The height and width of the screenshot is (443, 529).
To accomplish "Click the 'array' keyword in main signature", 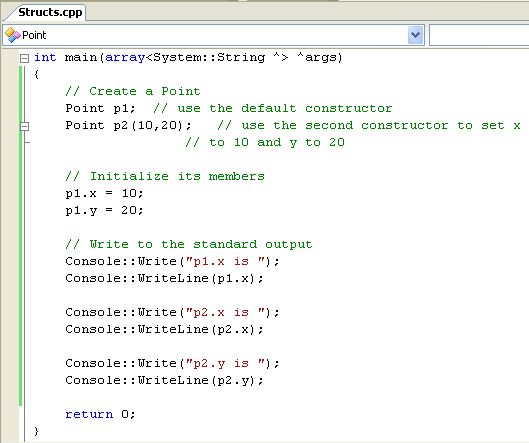I will [125, 58].
